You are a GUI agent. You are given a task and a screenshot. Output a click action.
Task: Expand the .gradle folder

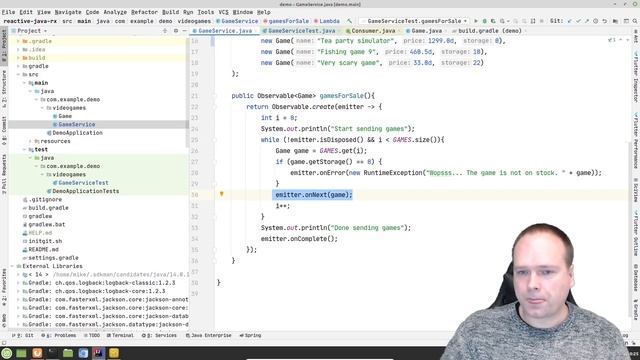pyautogui.click(x=18, y=41)
